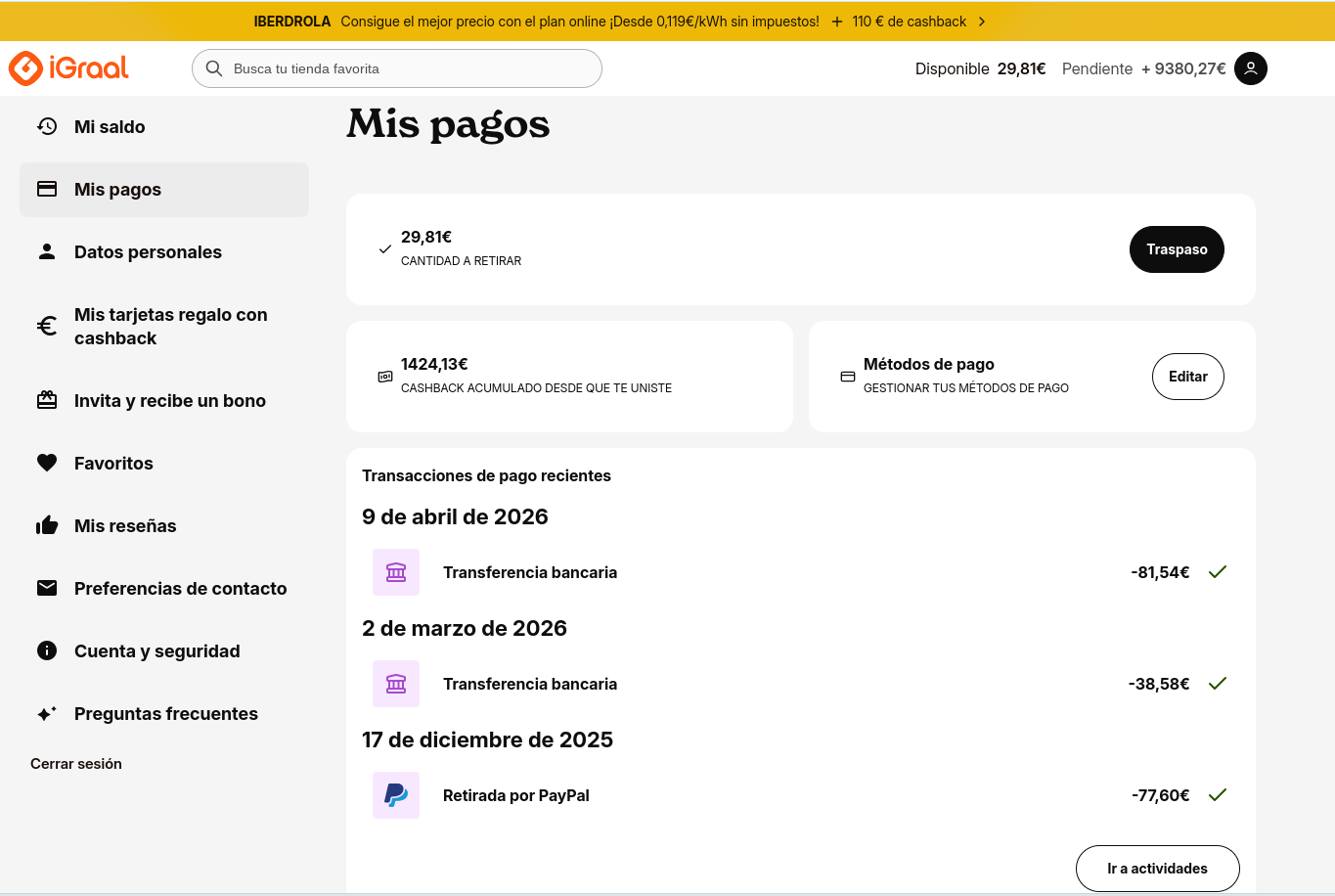Click the Datos personales person icon

[46, 251]
